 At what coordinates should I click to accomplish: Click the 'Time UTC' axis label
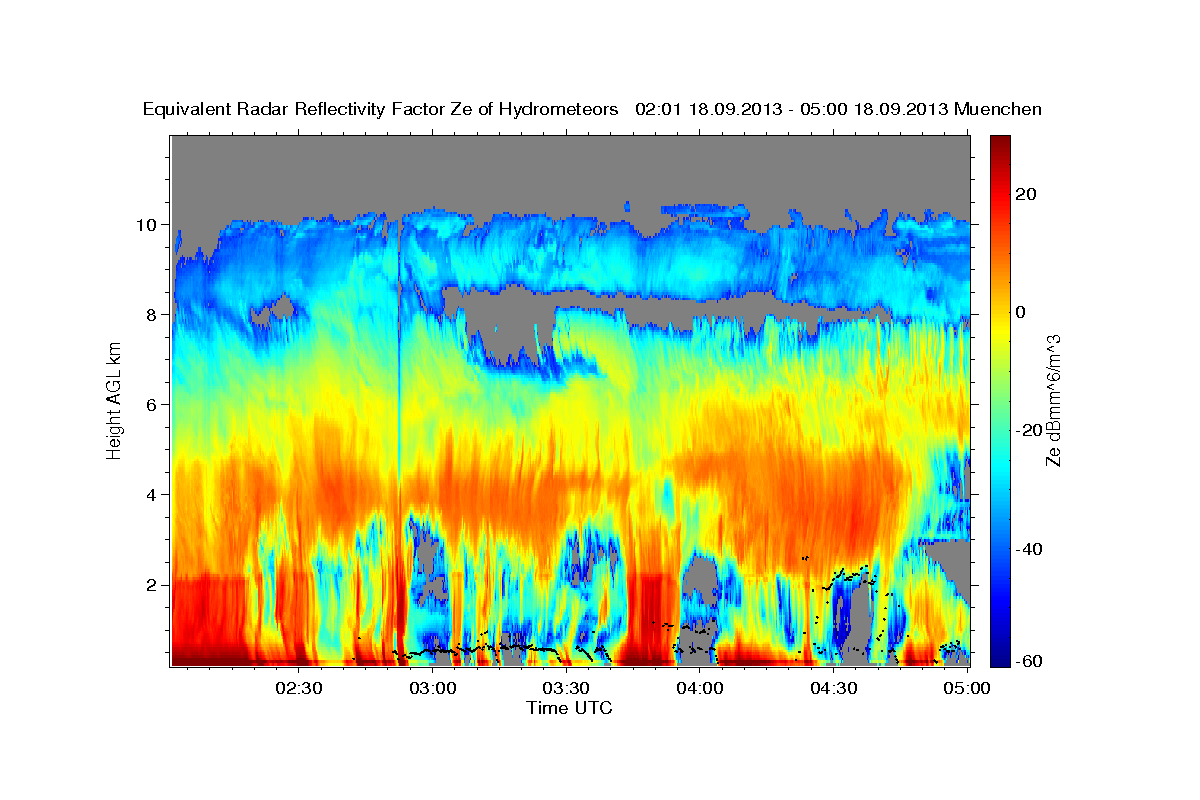[x=569, y=708]
